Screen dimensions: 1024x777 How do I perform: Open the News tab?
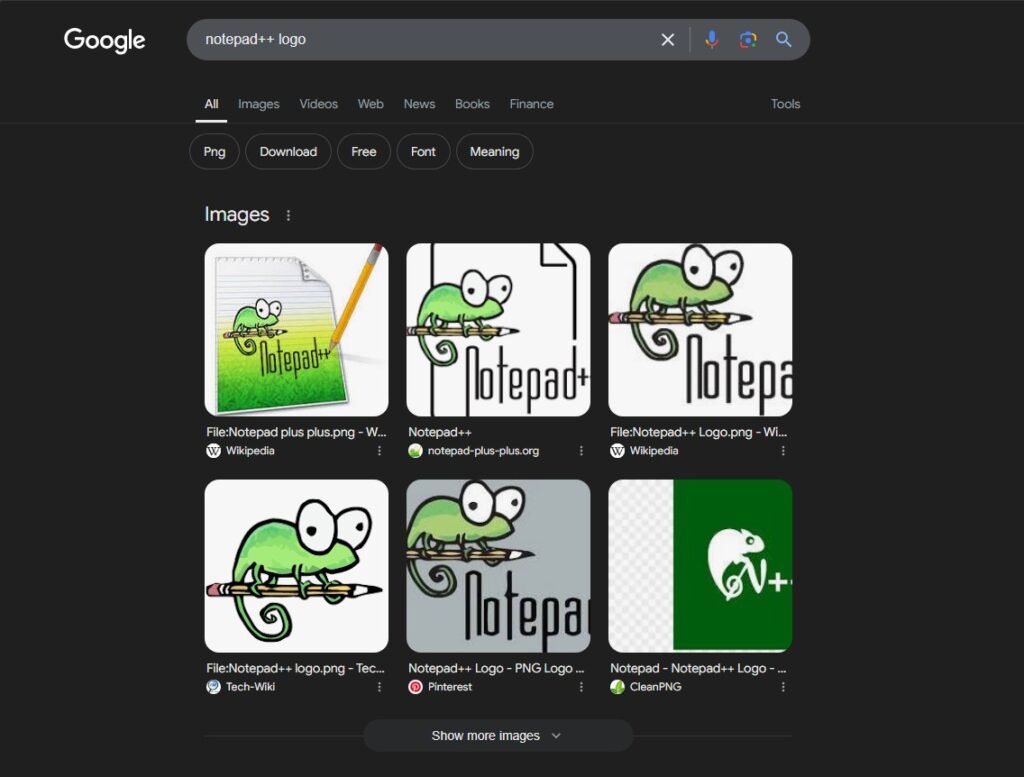click(x=419, y=104)
